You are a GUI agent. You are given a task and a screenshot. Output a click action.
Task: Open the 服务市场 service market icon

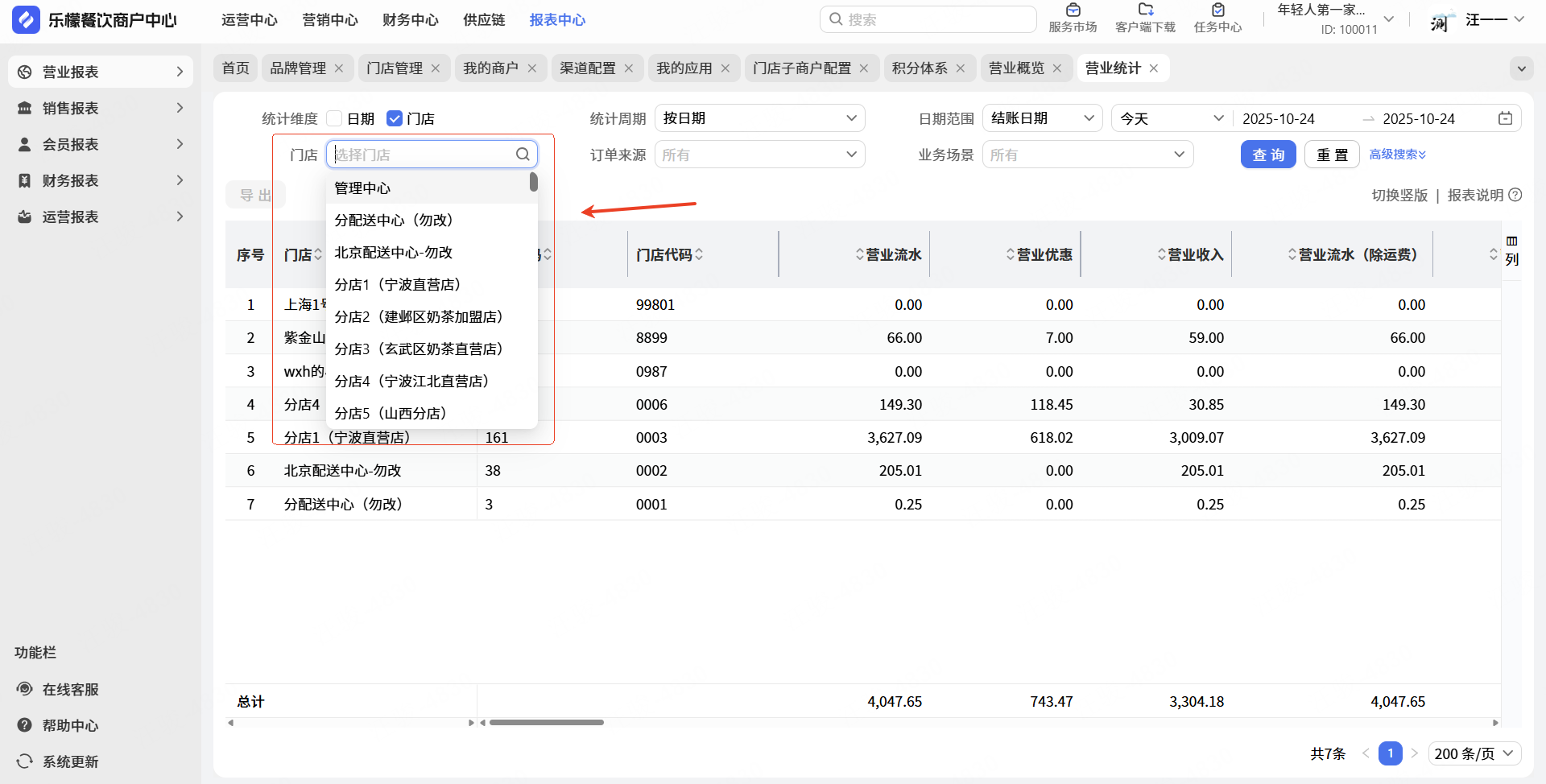[x=1073, y=11]
